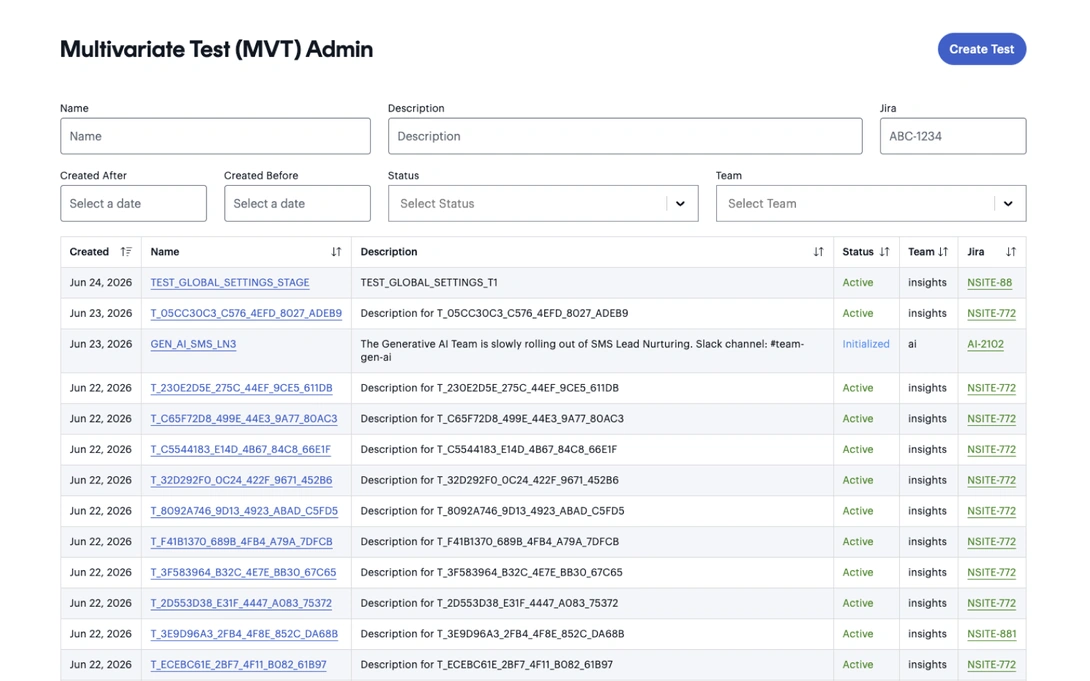Image resolution: width=1090 pixels, height=681 pixels.
Task: Click the Create Test button
Action: pos(982,49)
